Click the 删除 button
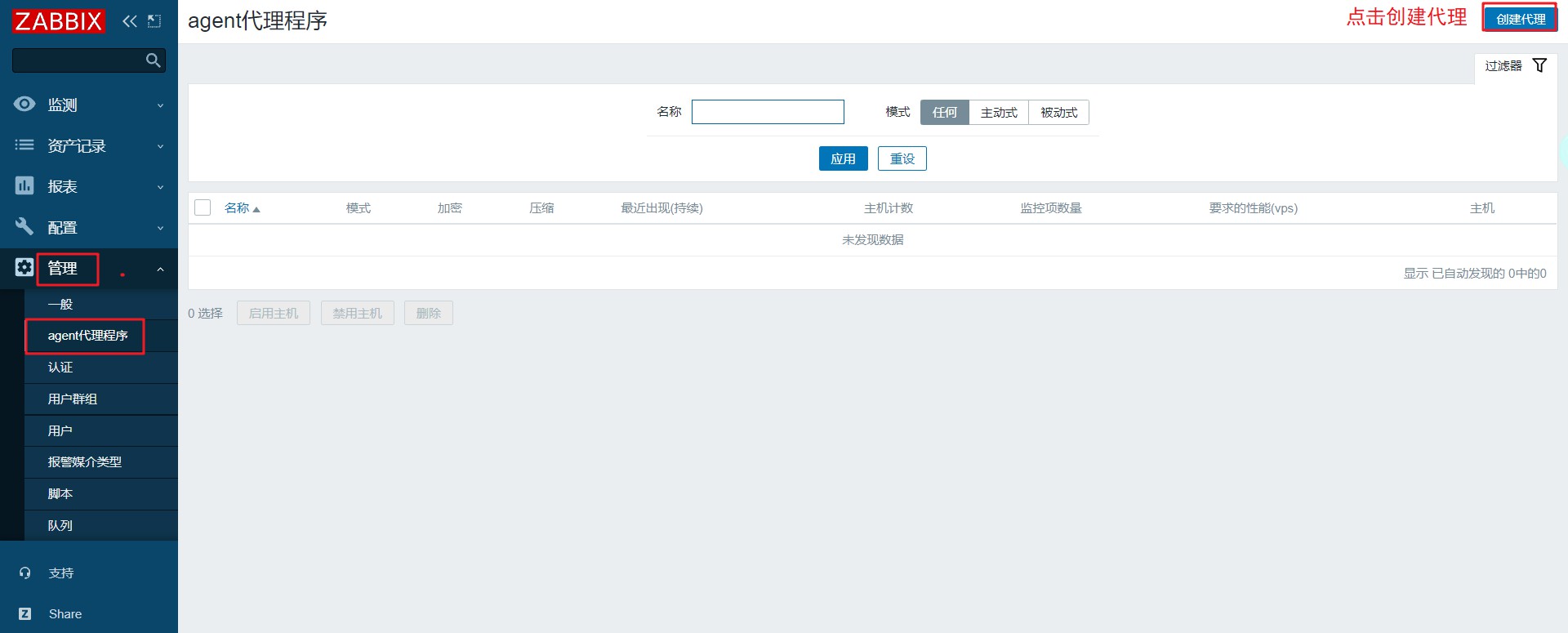 coord(429,313)
